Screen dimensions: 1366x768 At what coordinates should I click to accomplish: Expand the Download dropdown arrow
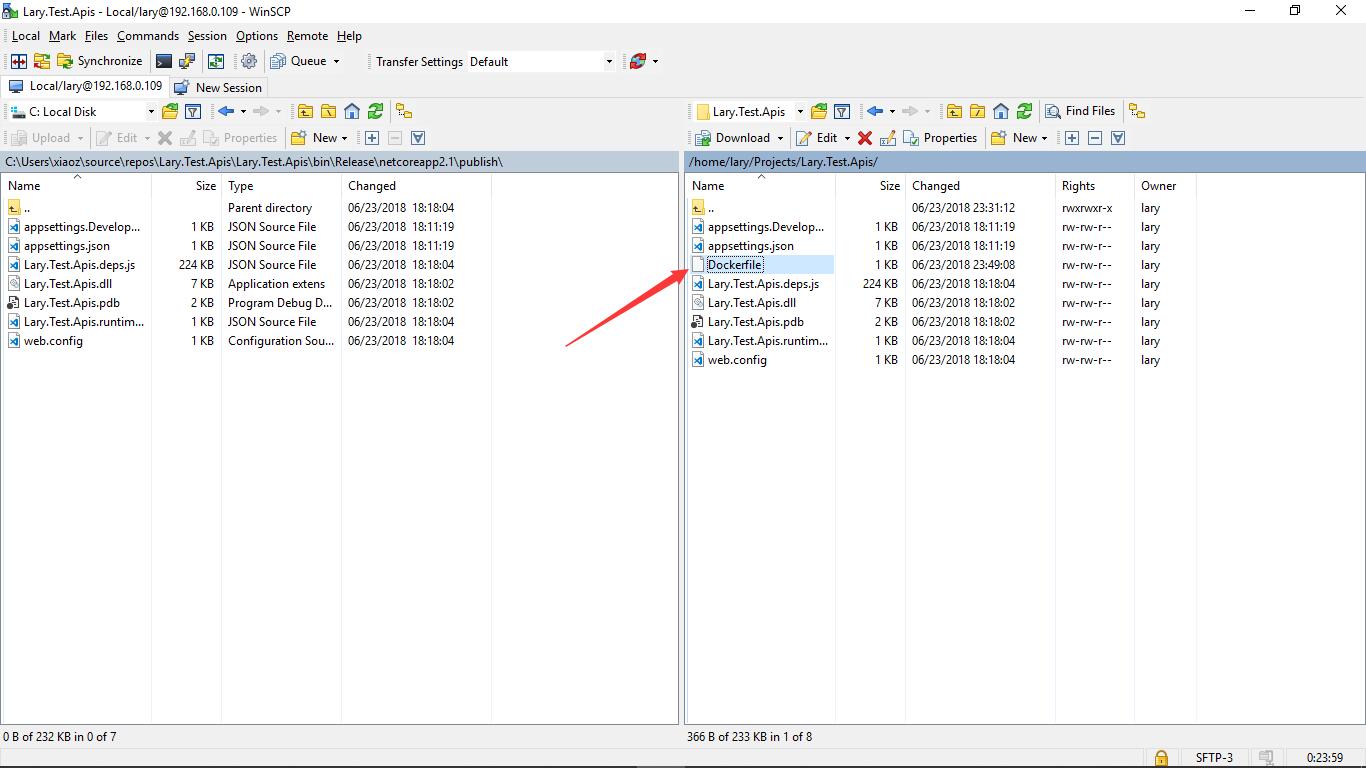779,138
